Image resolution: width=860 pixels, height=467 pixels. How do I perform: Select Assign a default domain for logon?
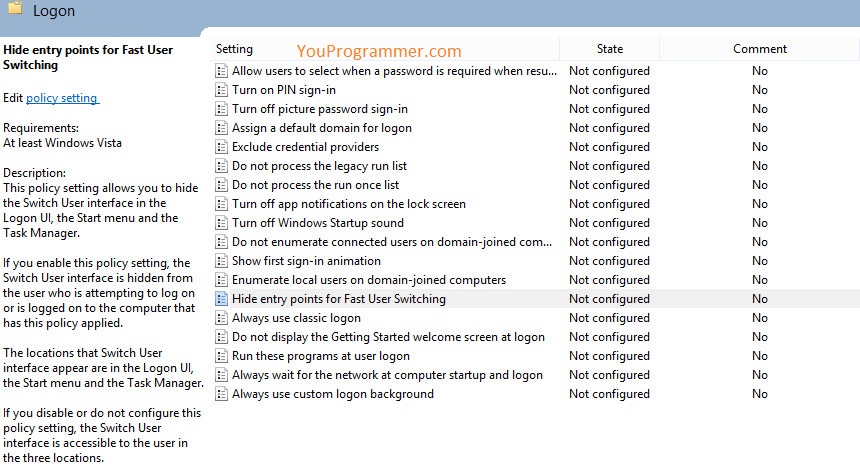coord(321,128)
